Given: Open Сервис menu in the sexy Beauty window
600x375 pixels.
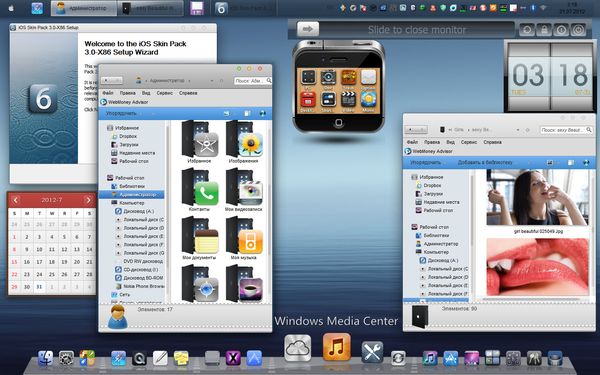Looking at the screenshot, I should pyautogui.click(x=469, y=142).
